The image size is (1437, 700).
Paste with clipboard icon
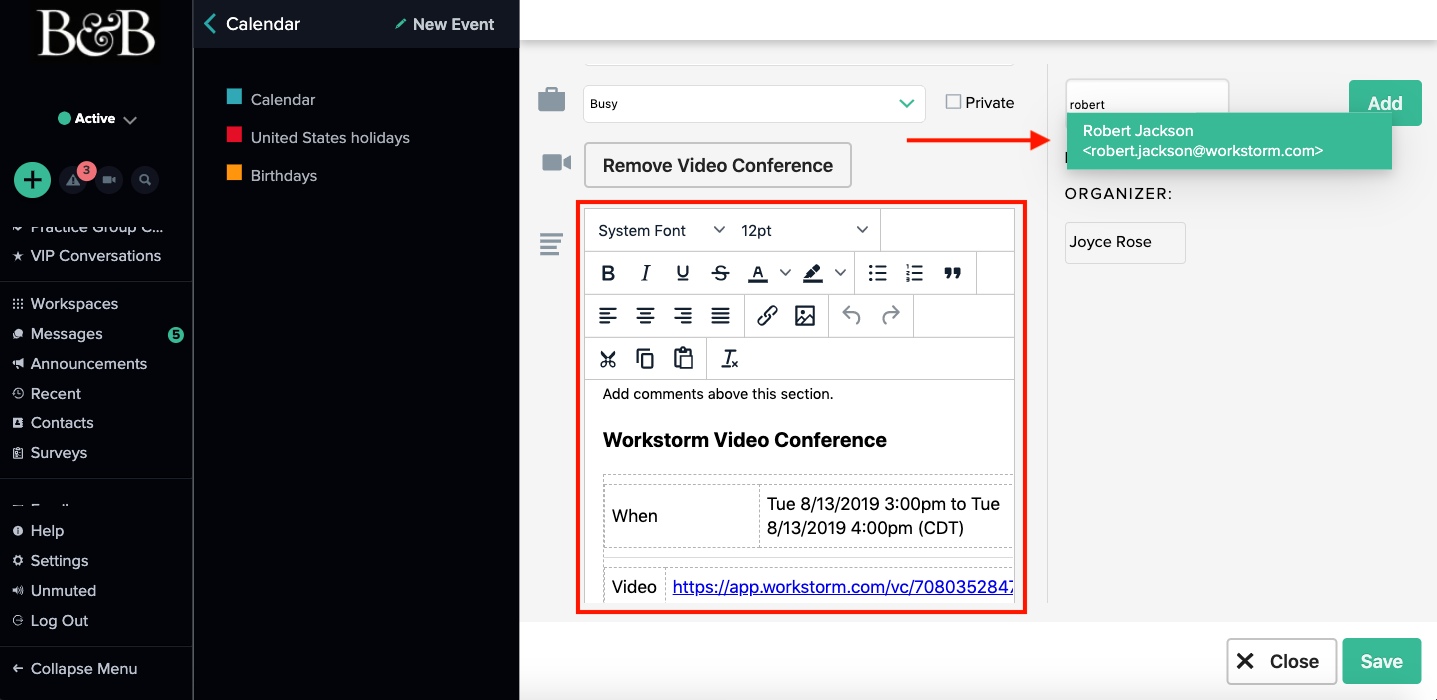pyautogui.click(x=683, y=359)
